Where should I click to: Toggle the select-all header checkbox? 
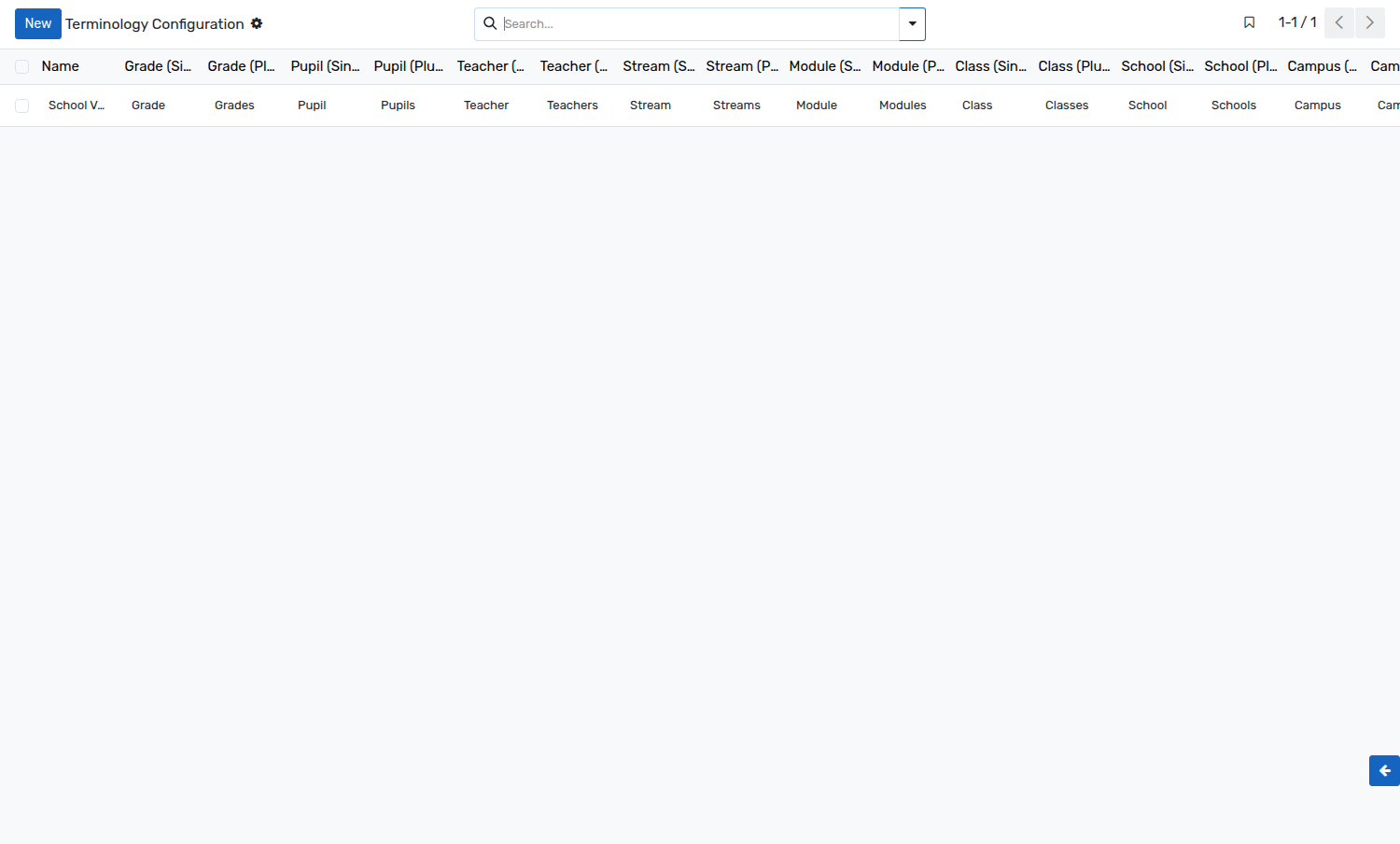tap(22, 66)
